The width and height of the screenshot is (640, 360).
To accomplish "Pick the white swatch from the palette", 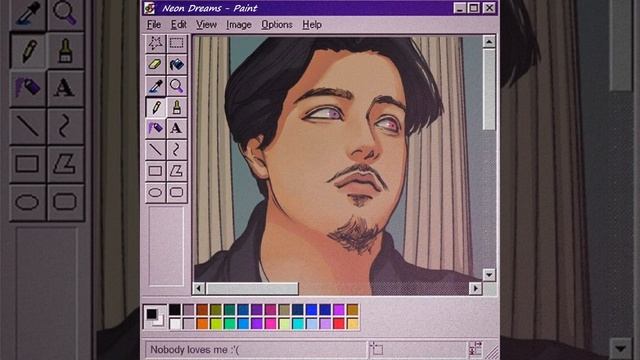I will coord(175,324).
